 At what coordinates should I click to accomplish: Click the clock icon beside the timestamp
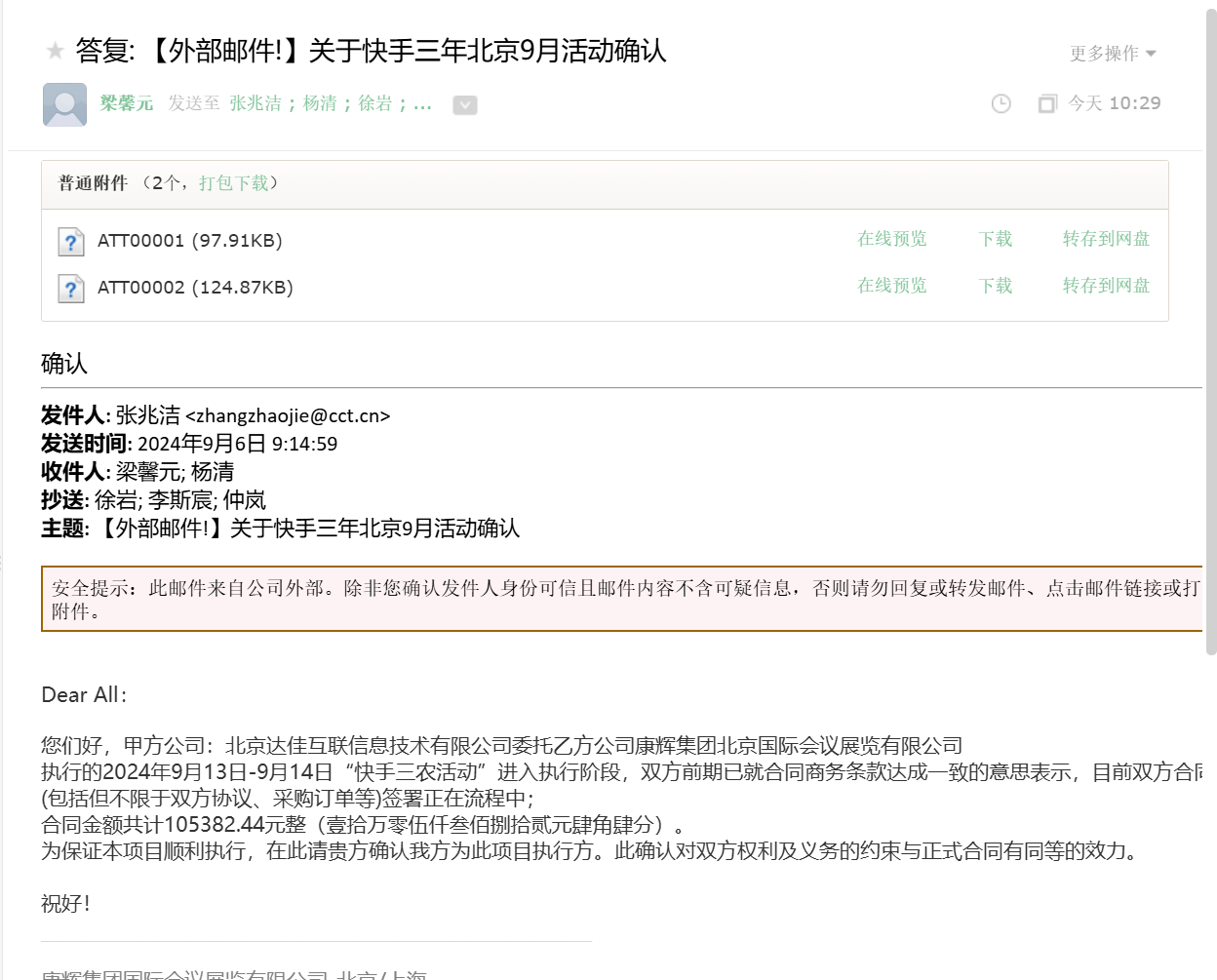(1001, 103)
